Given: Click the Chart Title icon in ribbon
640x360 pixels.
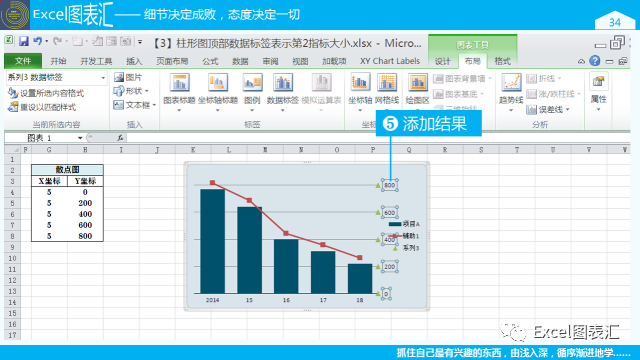Looking at the screenshot, I should pyautogui.click(x=179, y=83).
